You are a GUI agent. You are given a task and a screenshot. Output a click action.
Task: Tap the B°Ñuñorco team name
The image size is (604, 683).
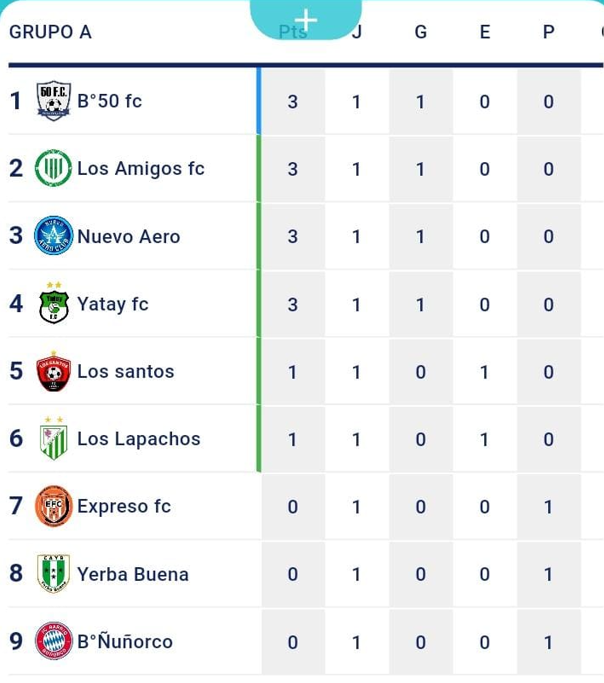[x=125, y=641]
